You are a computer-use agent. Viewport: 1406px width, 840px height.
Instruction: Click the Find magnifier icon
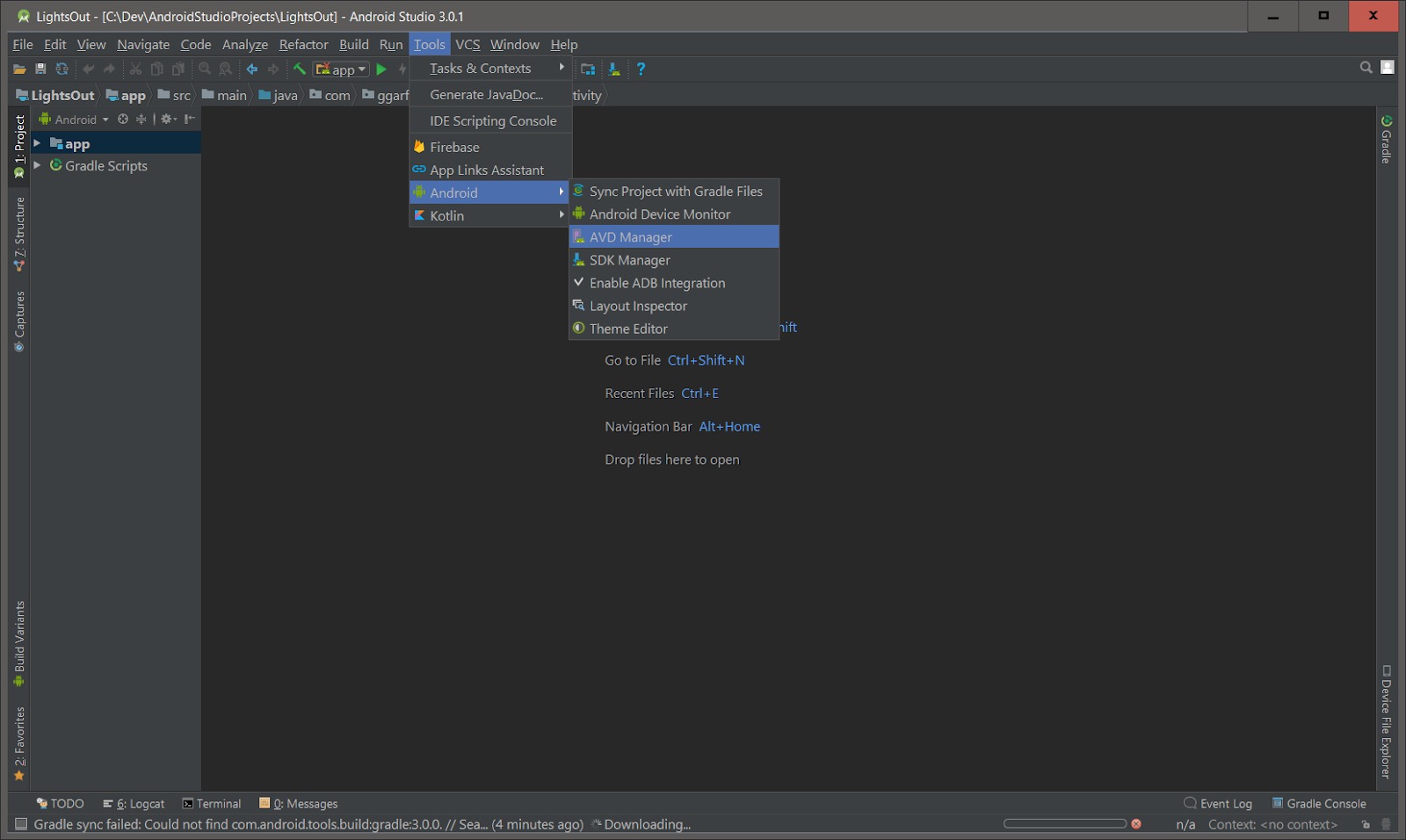click(205, 69)
